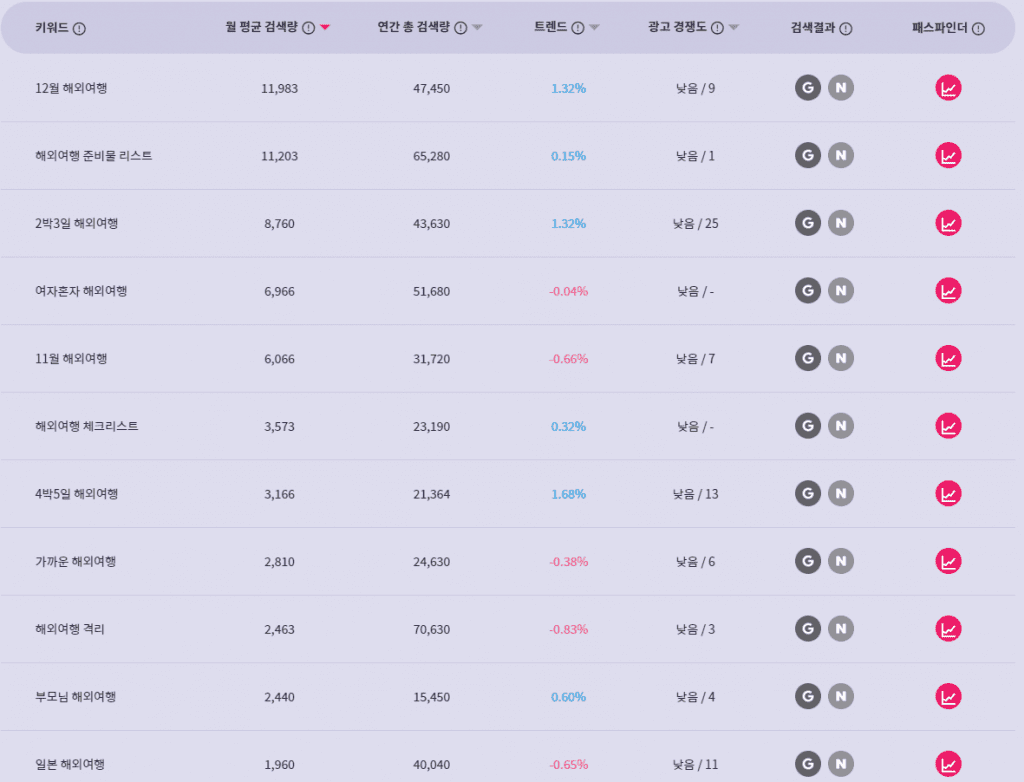Open Naver results for 해외여행 준비물 리스트
The image size is (1024, 782).
tap(841, 155)
